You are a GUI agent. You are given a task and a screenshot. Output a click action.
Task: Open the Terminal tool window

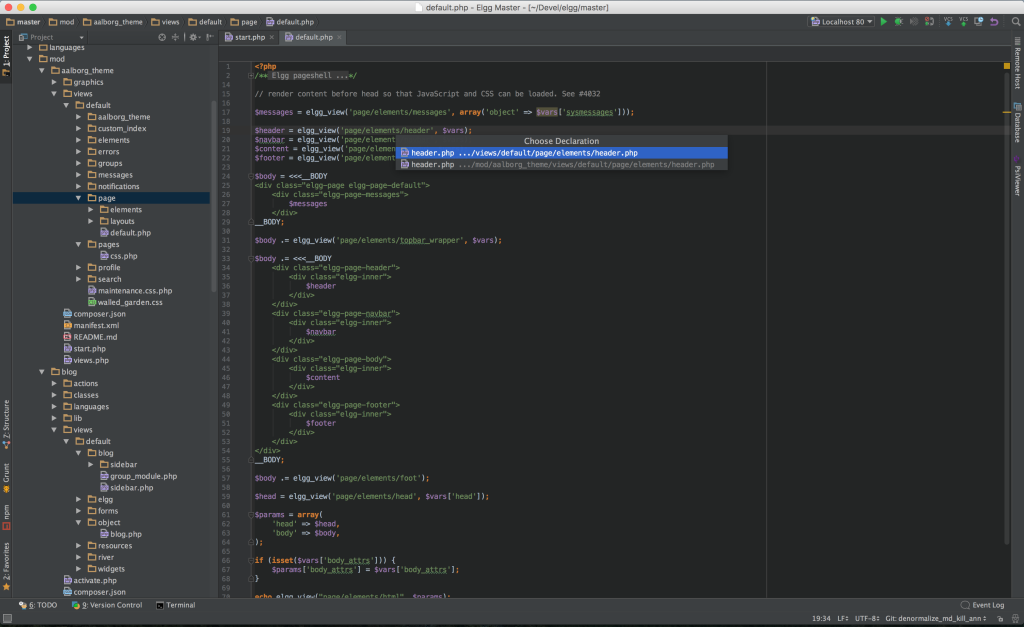176,605
